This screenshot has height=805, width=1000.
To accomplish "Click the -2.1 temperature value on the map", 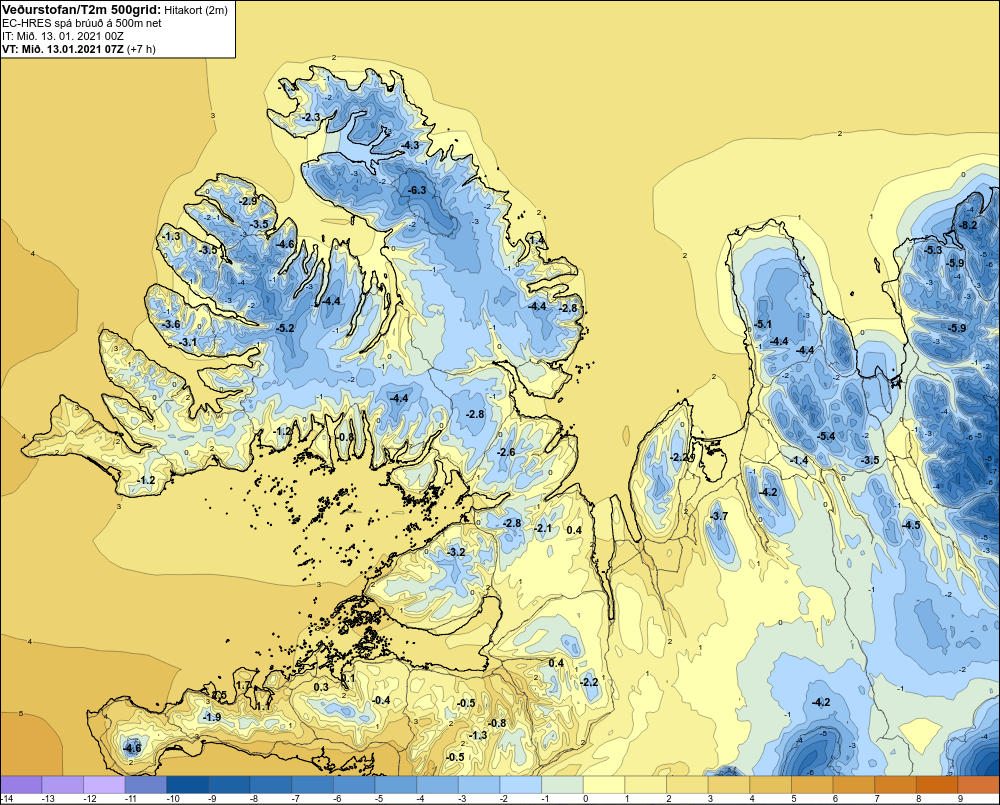I will coord(542,528).
